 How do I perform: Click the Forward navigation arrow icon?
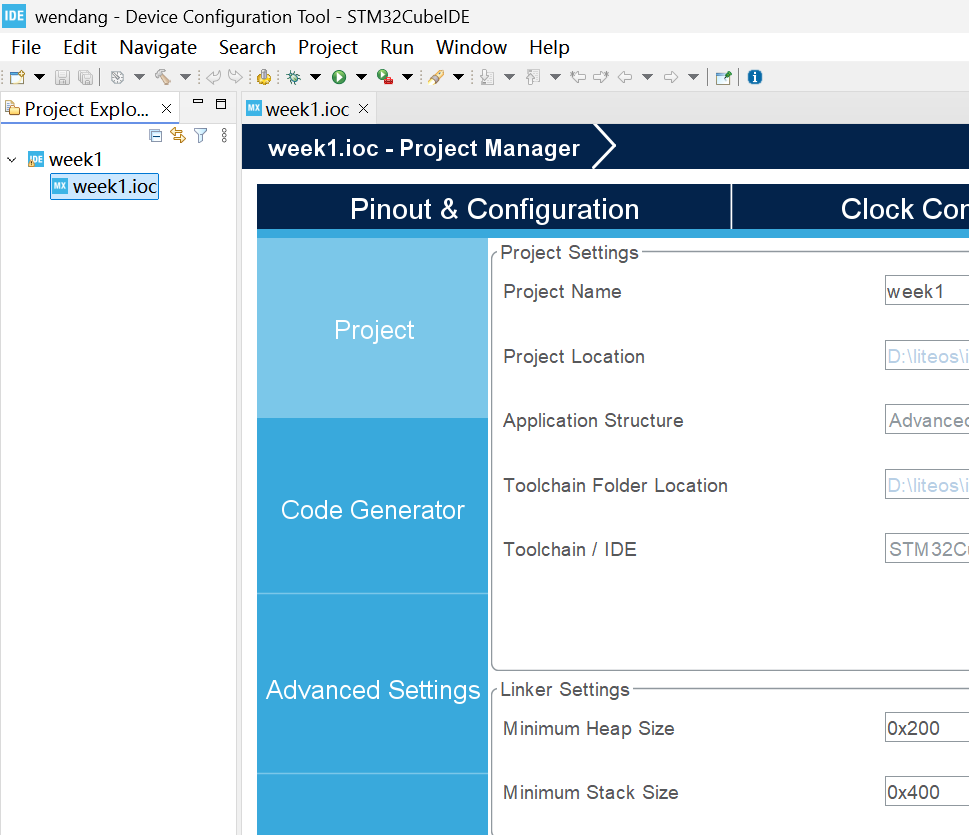point(671,77)
